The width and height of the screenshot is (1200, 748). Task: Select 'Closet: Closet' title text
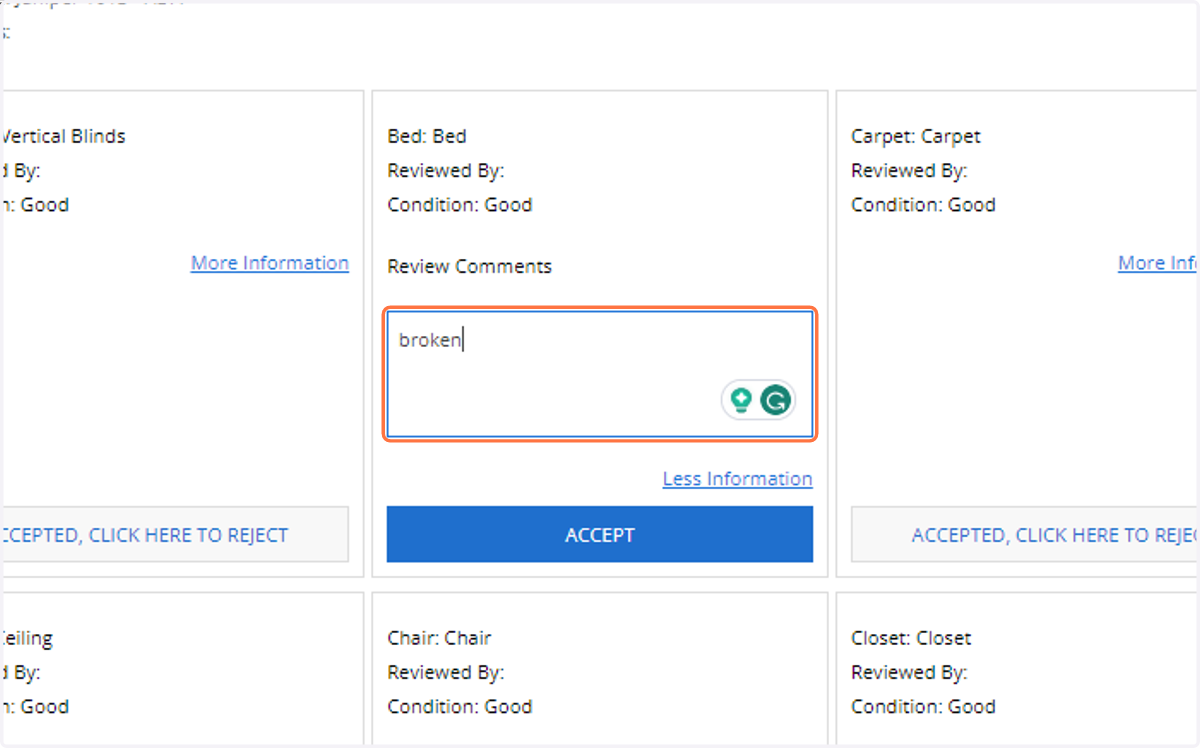click(x=911, y=638)
